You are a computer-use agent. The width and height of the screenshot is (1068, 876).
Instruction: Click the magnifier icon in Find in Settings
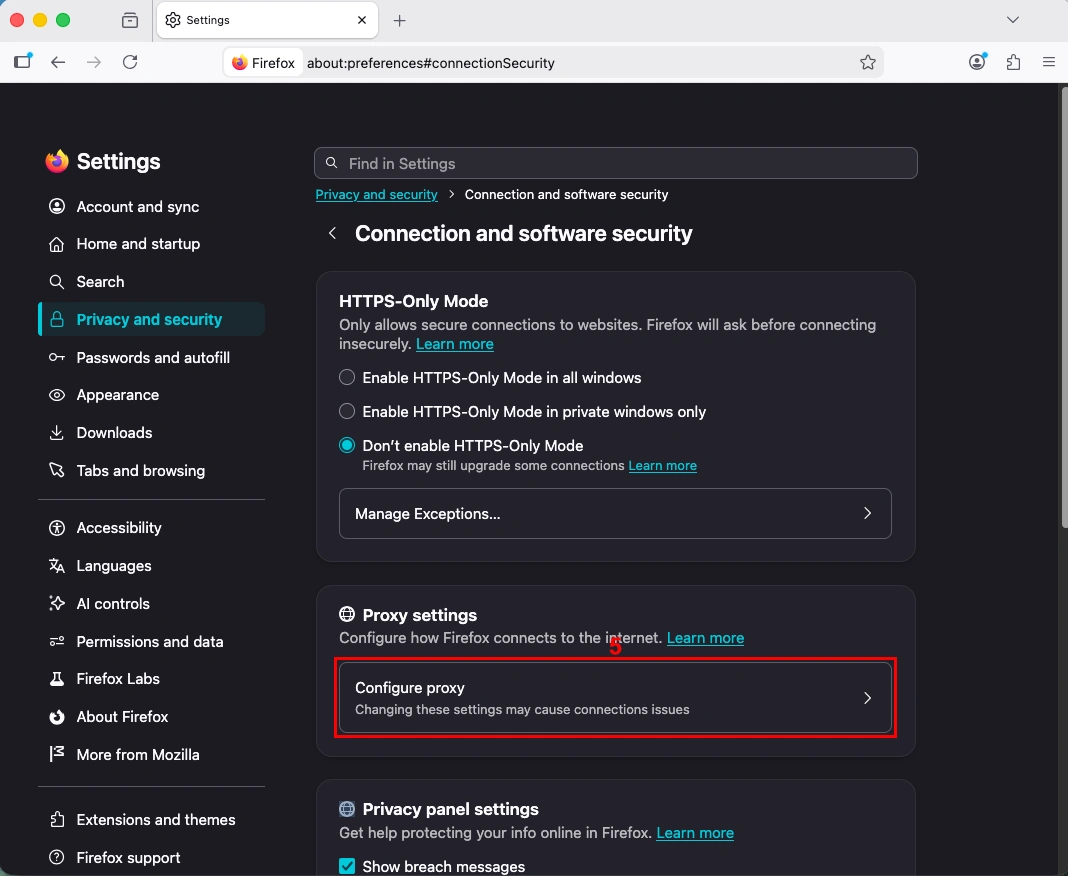coord(332,163)
